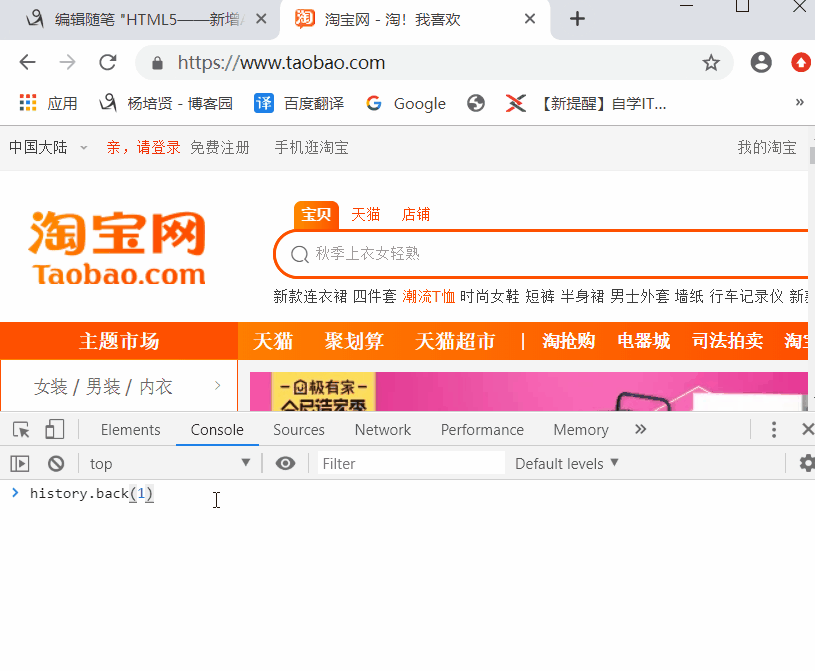Open 我的淘宝 menu

[767, 148]
